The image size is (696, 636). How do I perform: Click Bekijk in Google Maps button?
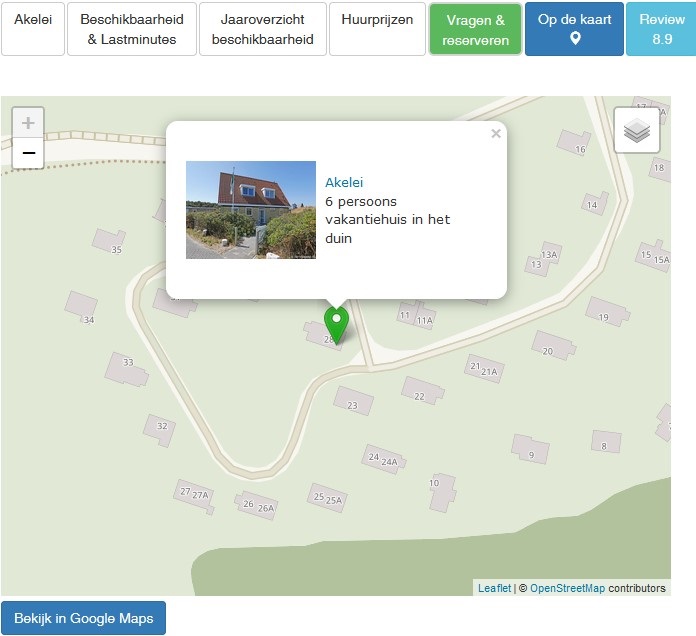point(84,618)
